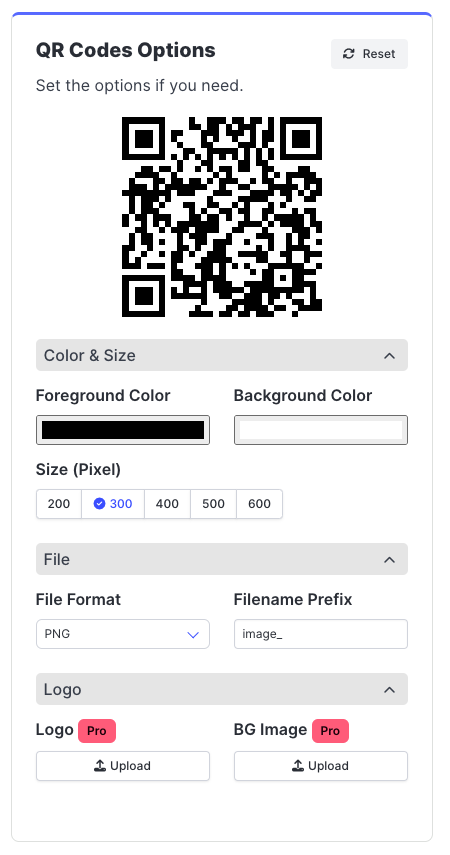
Task: Click the Pro badge beside BG Image
Action: click(331, 731)
